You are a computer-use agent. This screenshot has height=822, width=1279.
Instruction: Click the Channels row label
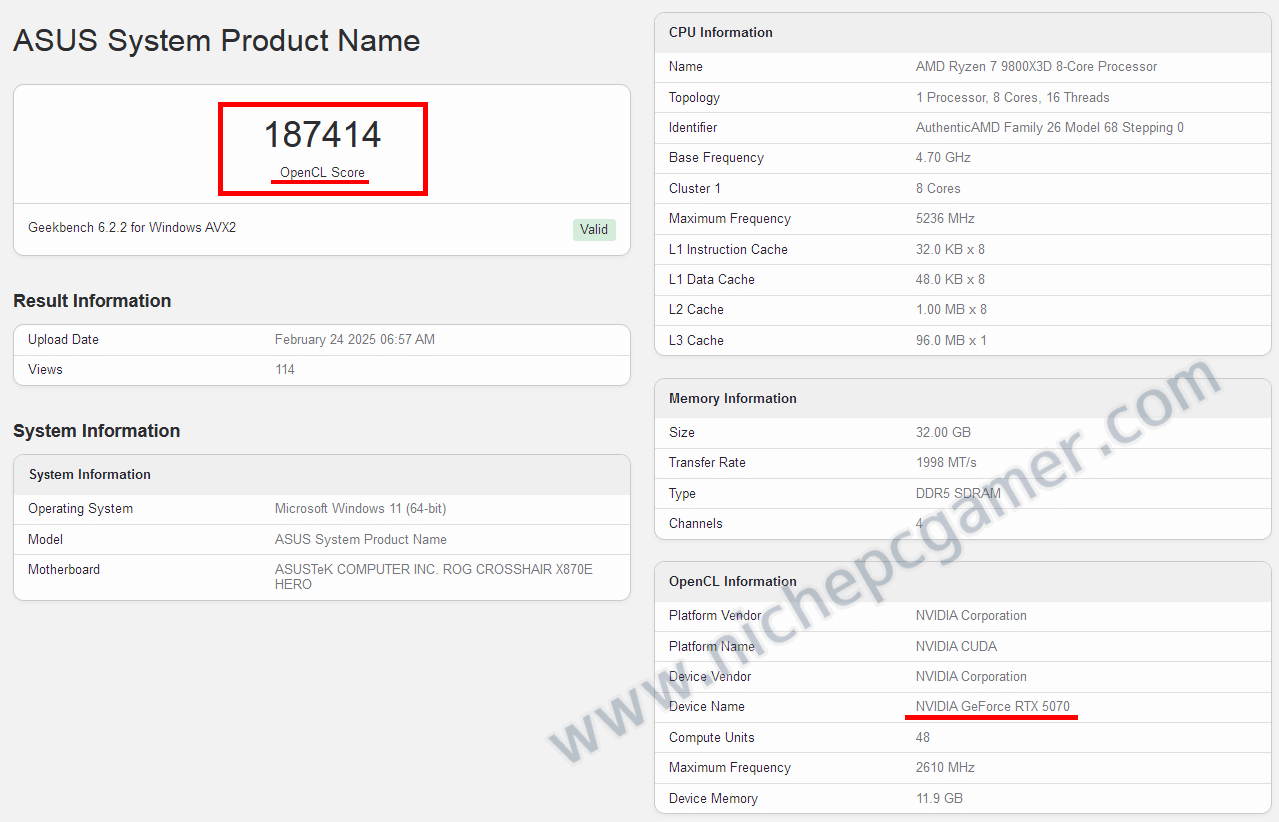coord(695,523)
